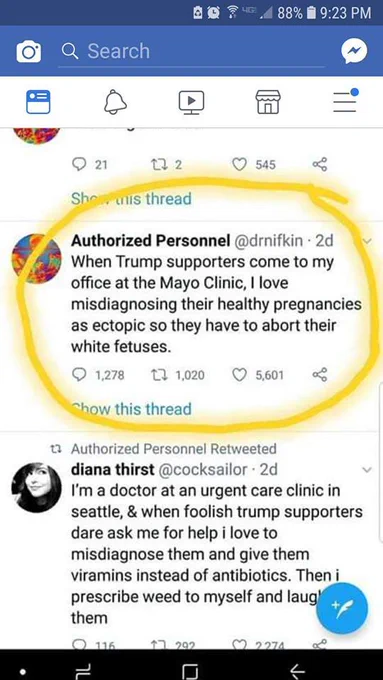Click the Search input field

click(x=191, y=51)
